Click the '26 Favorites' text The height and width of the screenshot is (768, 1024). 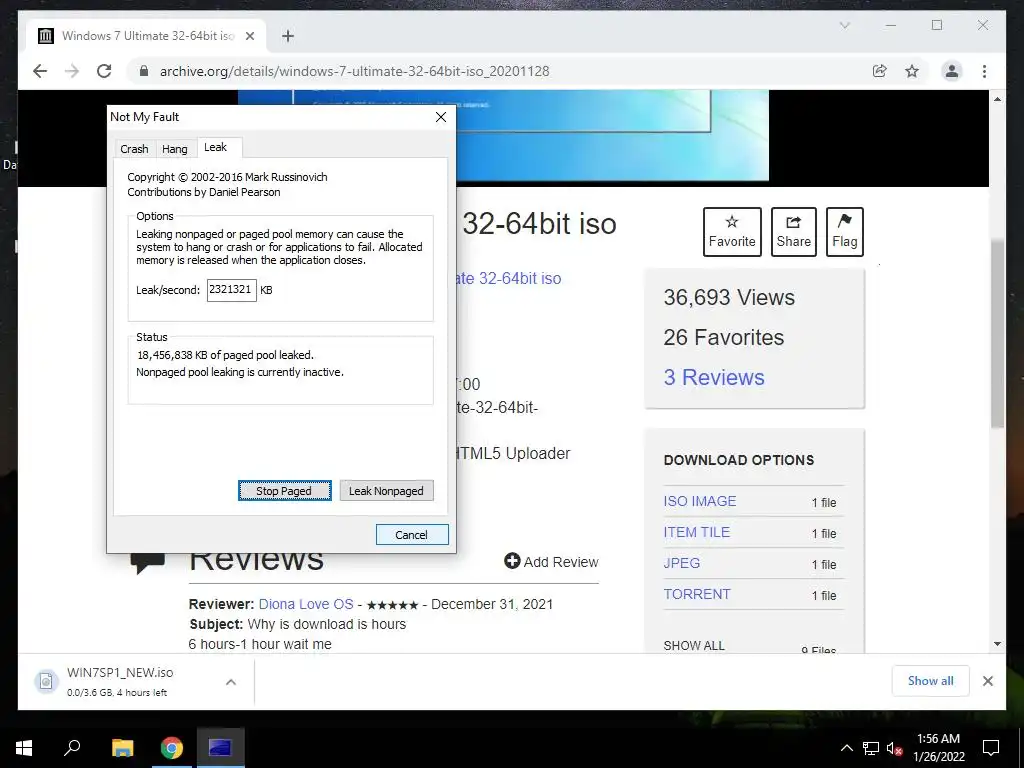(x=724, y=337)
